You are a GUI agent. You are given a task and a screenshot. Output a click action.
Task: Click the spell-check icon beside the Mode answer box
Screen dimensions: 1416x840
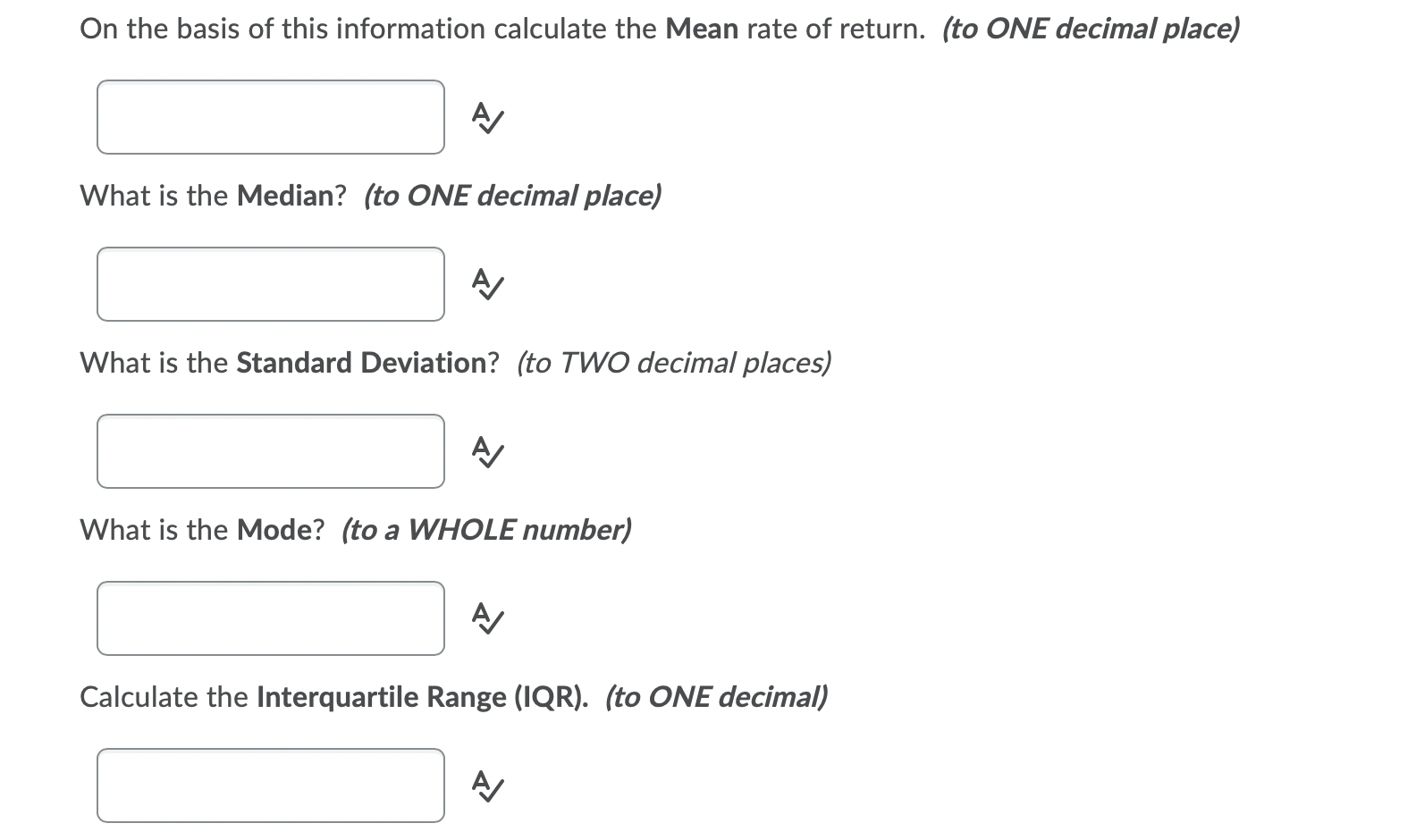pos(487,618)
